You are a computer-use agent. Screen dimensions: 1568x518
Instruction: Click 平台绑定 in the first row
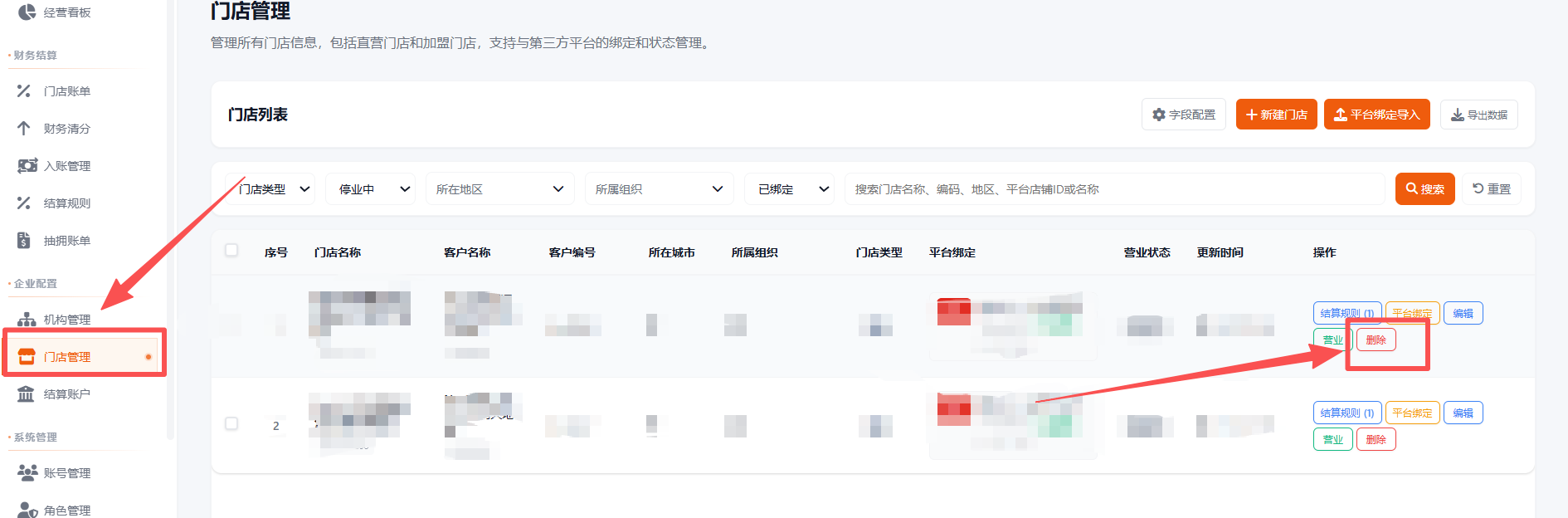1412,313
